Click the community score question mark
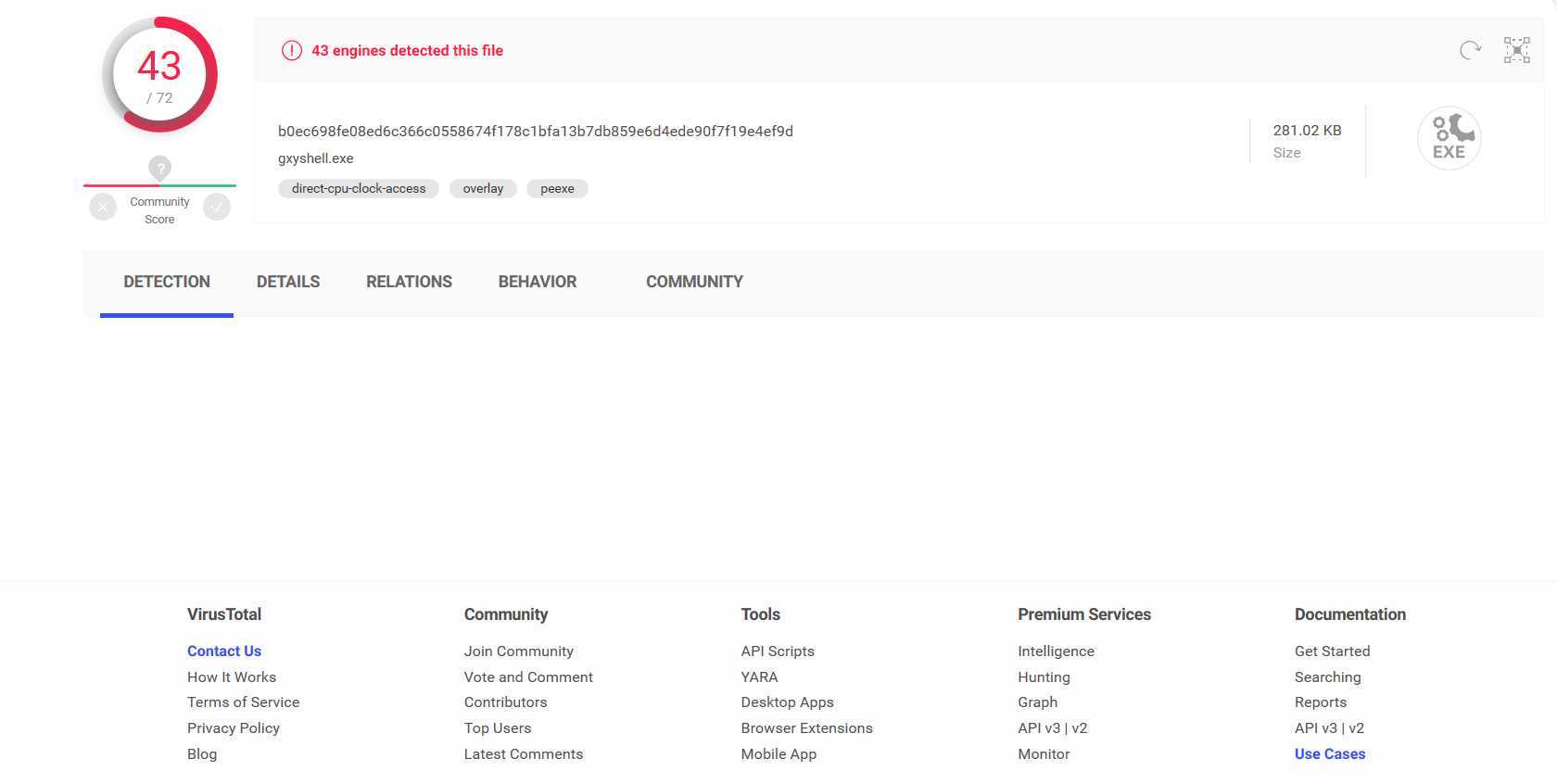 coord(160,168)
